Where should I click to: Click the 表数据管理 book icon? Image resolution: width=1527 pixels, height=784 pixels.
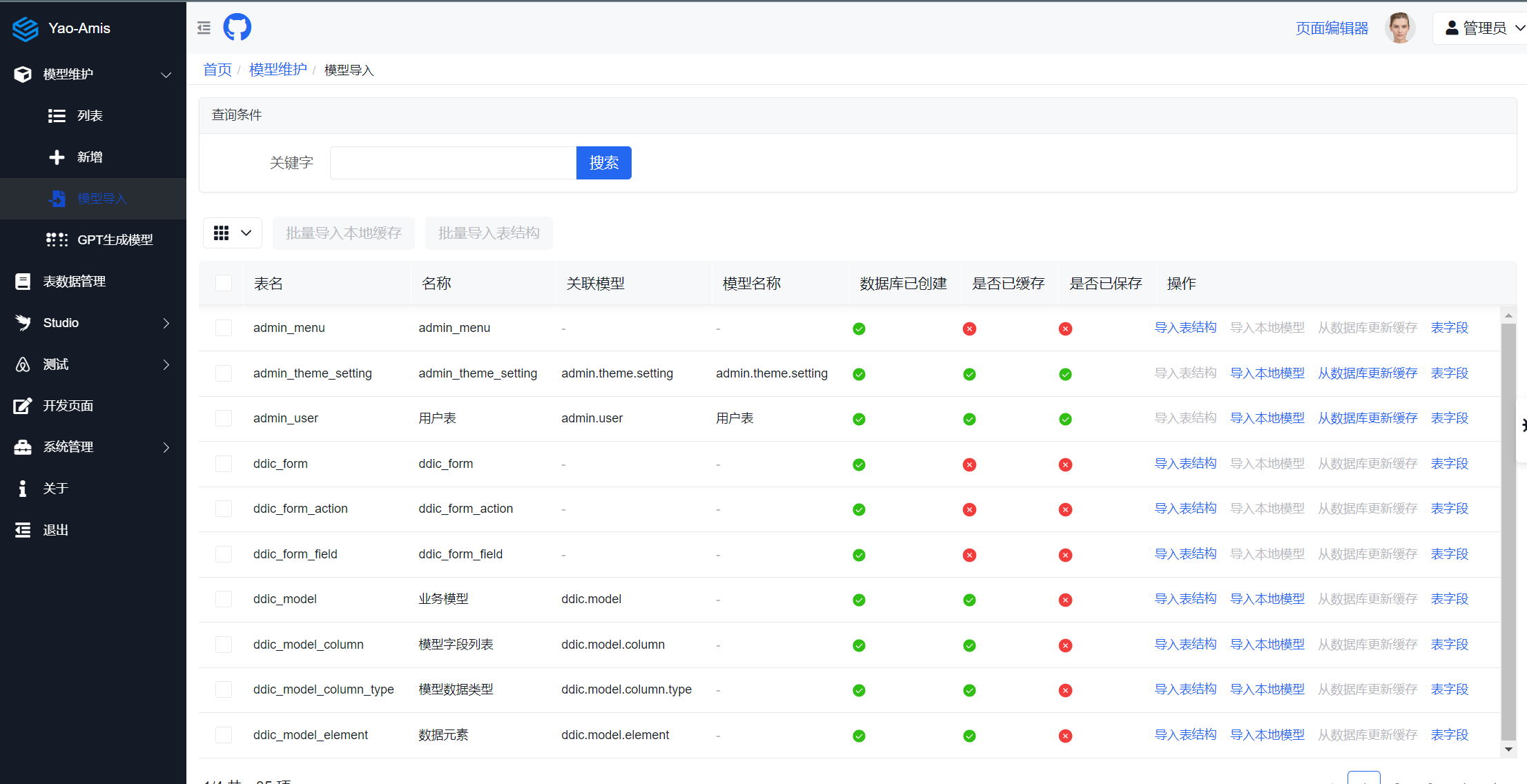(23, 281)
